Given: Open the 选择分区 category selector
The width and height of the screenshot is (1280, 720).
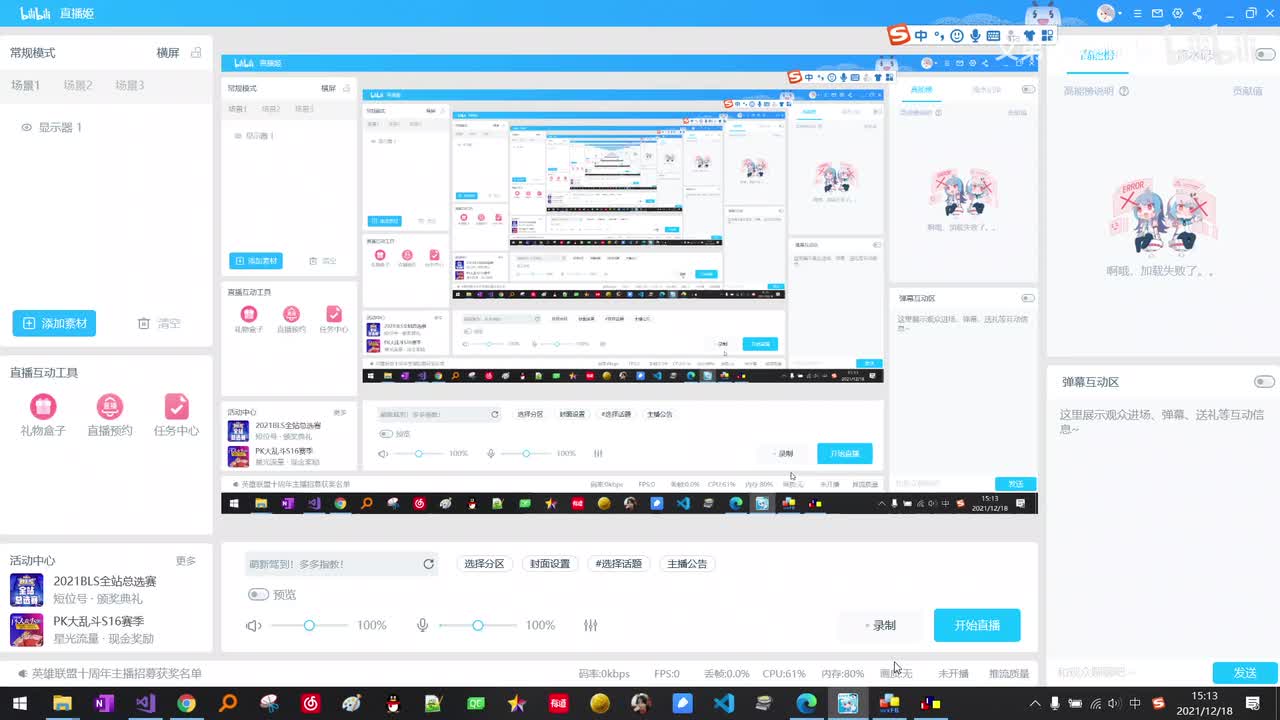Looking at the screenshot, I should (484, 564).
